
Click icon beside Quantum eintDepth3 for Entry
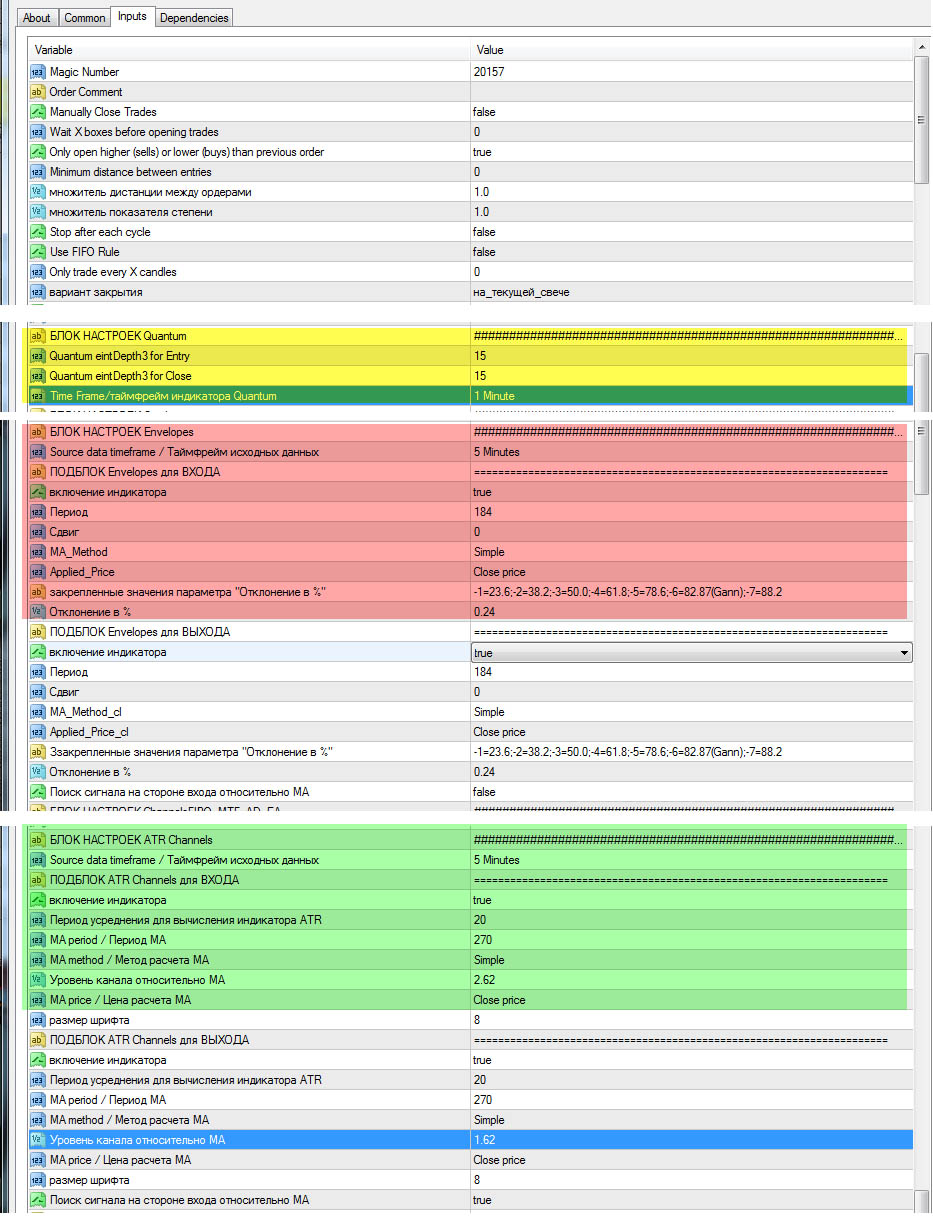38,356
